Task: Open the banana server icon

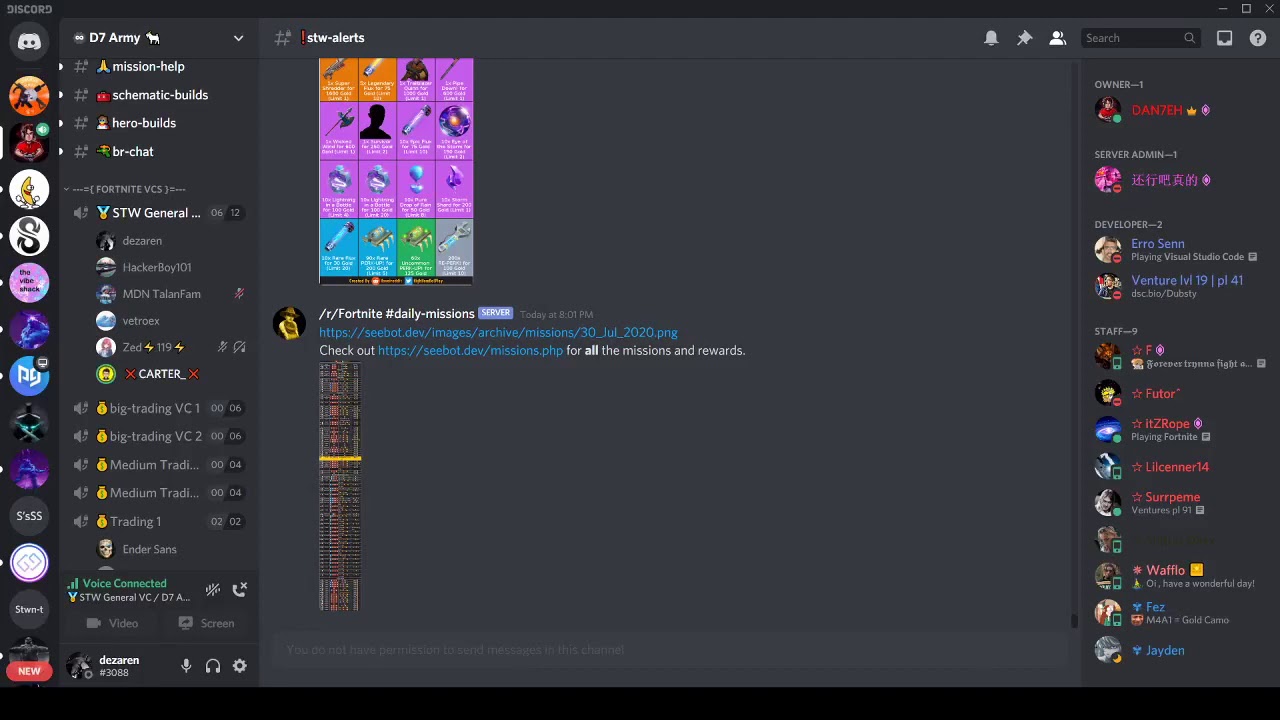Action: point(29,189)
